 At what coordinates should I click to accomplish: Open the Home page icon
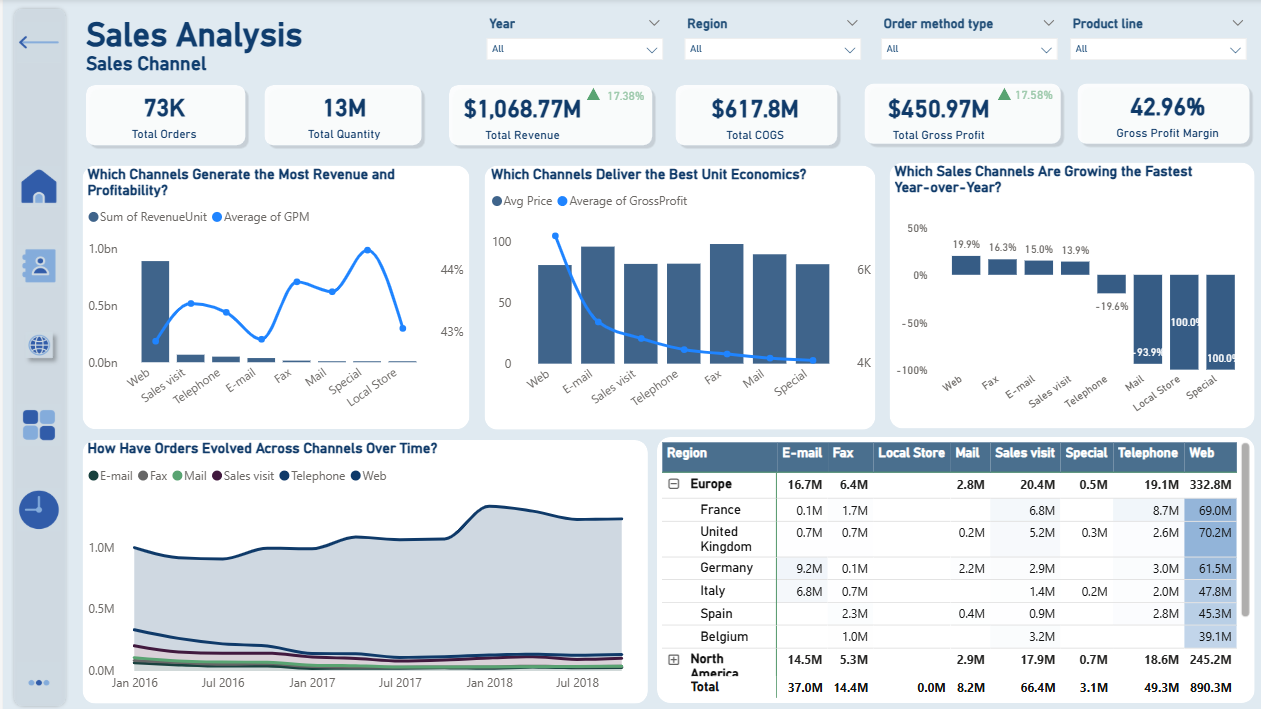[x=39, y=187]
